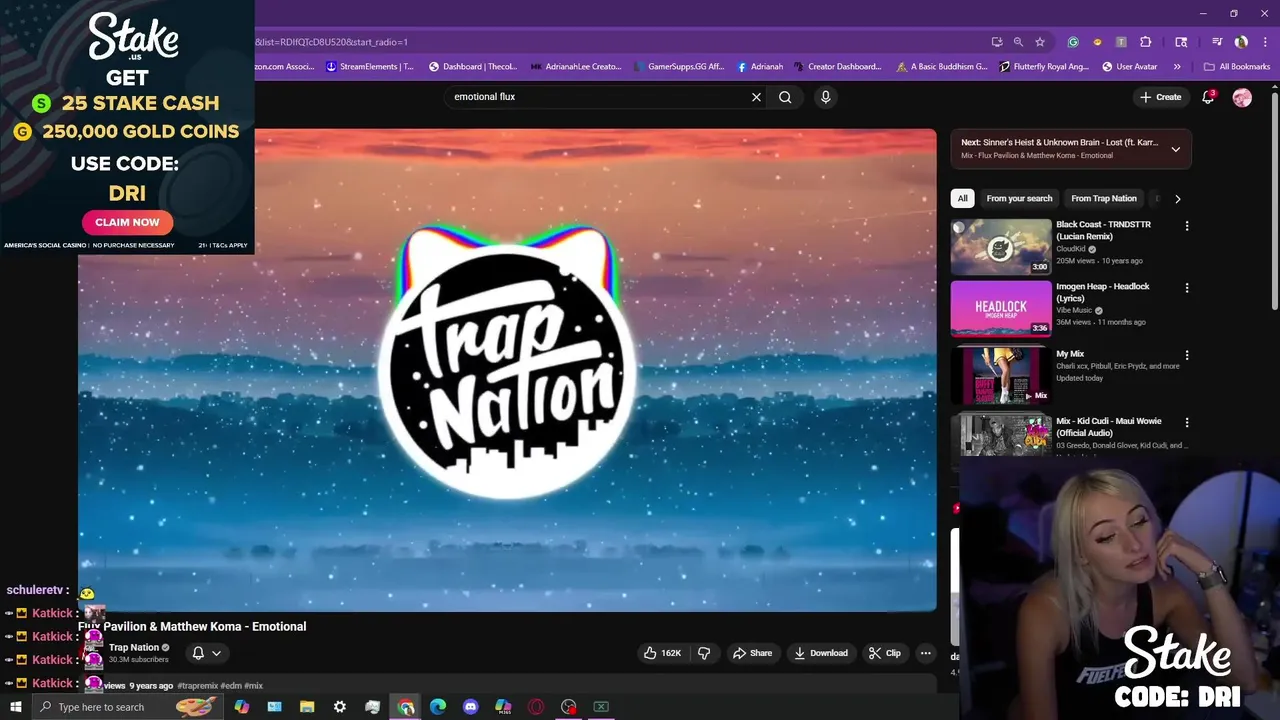The height and width of the screenshot is (720, 1280).
Task: Open the media controls music-note icon
Action: [x=1217, y=42]
